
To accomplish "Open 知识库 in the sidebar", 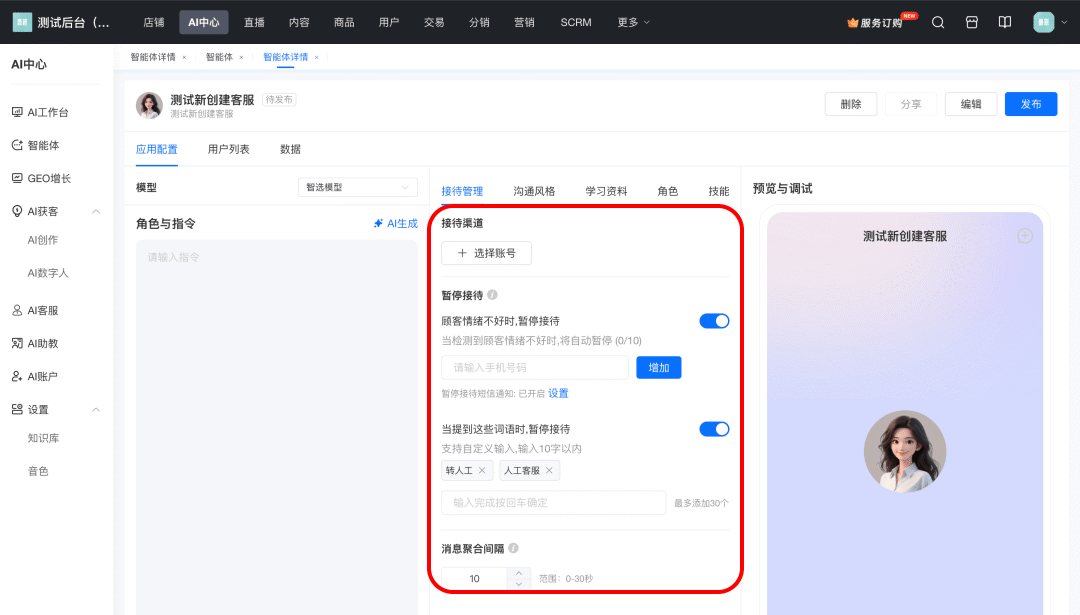I will tap(43, 438).
